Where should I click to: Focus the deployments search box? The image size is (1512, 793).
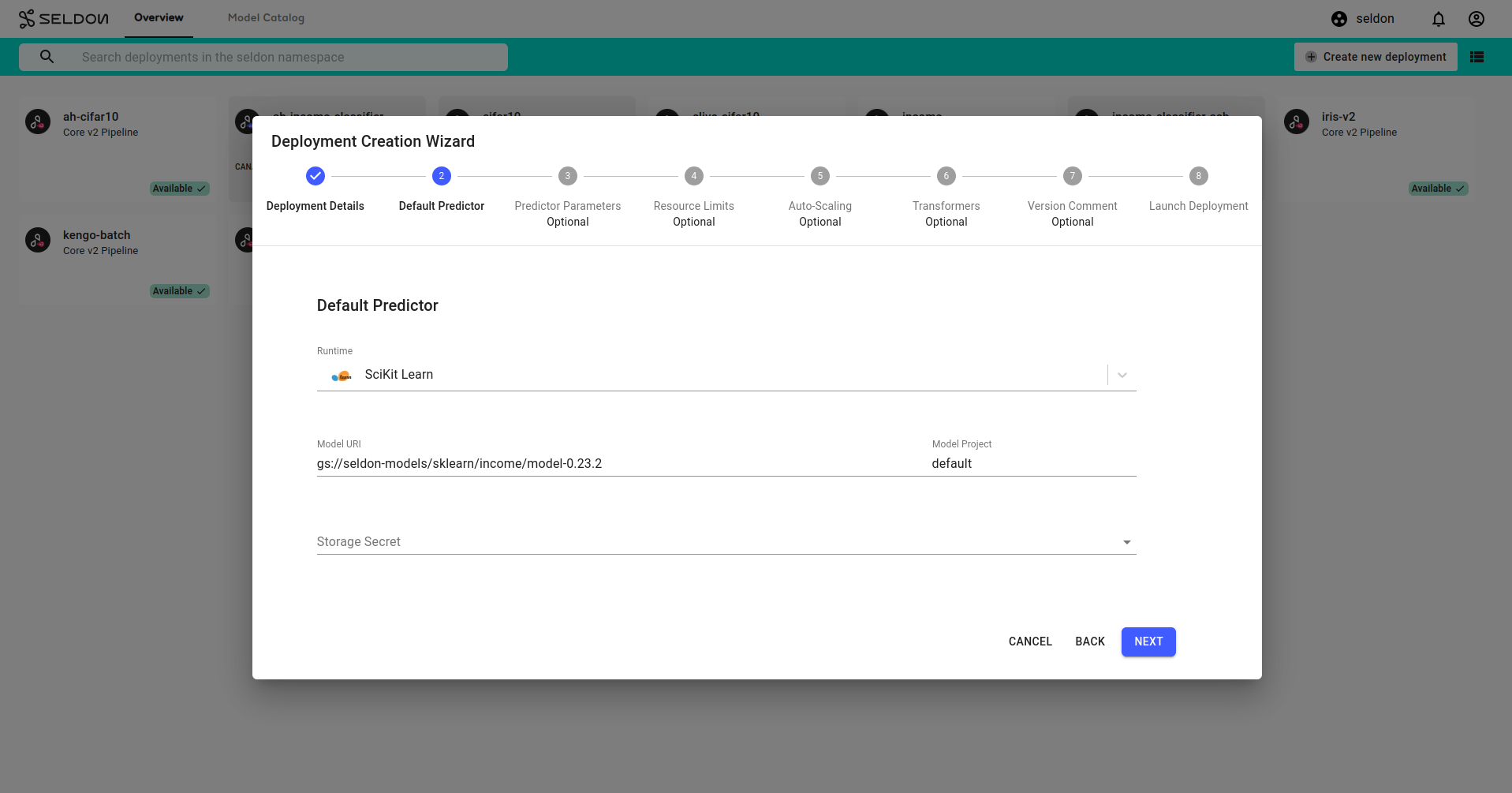coord(263,57)
